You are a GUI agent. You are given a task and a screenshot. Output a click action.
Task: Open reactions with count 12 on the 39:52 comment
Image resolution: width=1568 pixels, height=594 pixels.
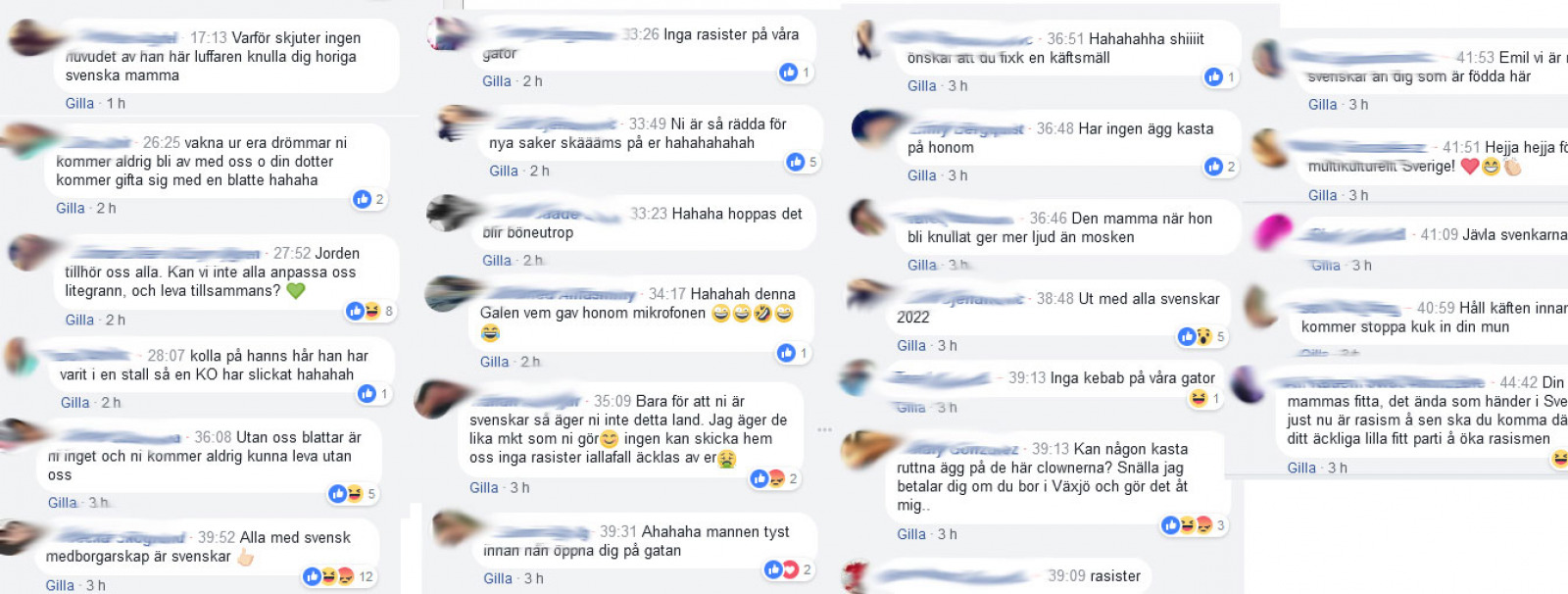(x=339, y=576)
